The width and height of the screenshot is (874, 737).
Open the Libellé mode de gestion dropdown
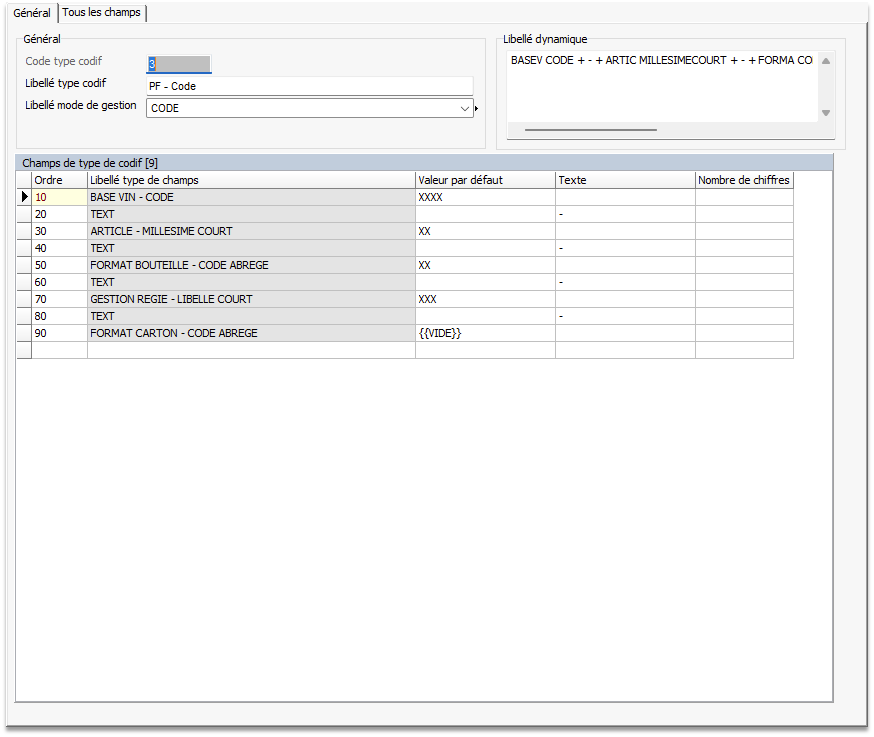point(465,108)
